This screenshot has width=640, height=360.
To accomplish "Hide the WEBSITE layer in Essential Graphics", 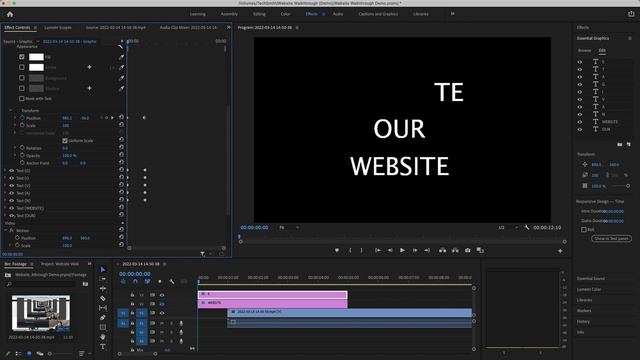I will (580, 122).
